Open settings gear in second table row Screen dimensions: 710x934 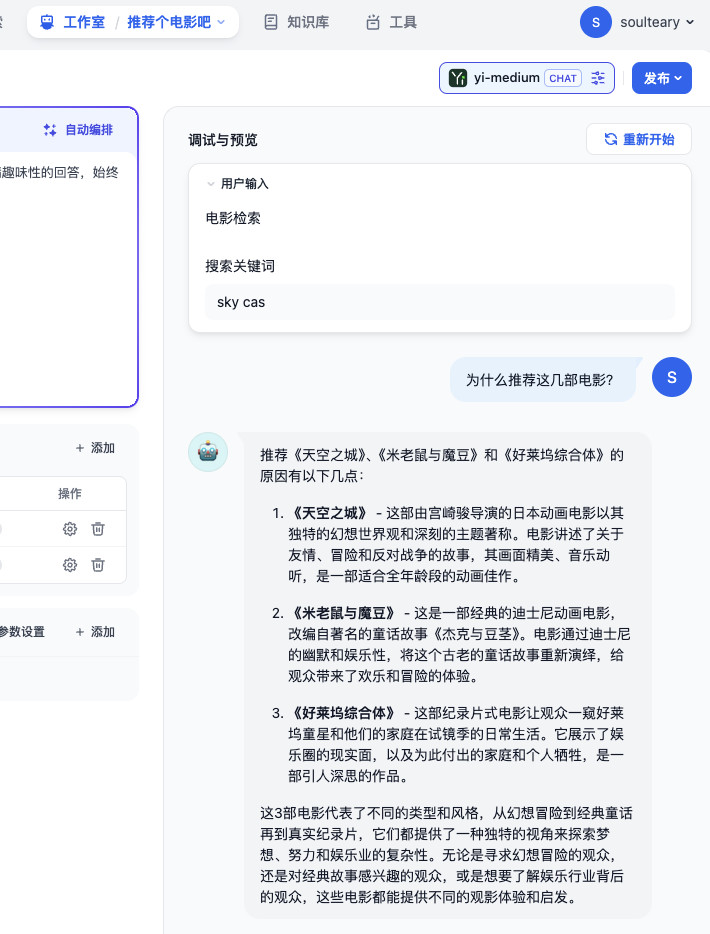tap(70, 565)
